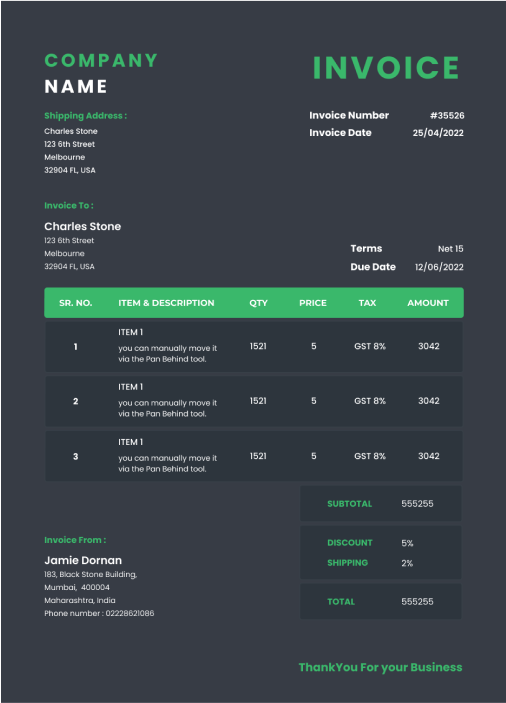Click amount 3042 in row 2
This screenshot has height=703, width=506.
click(x=428, y=401)
